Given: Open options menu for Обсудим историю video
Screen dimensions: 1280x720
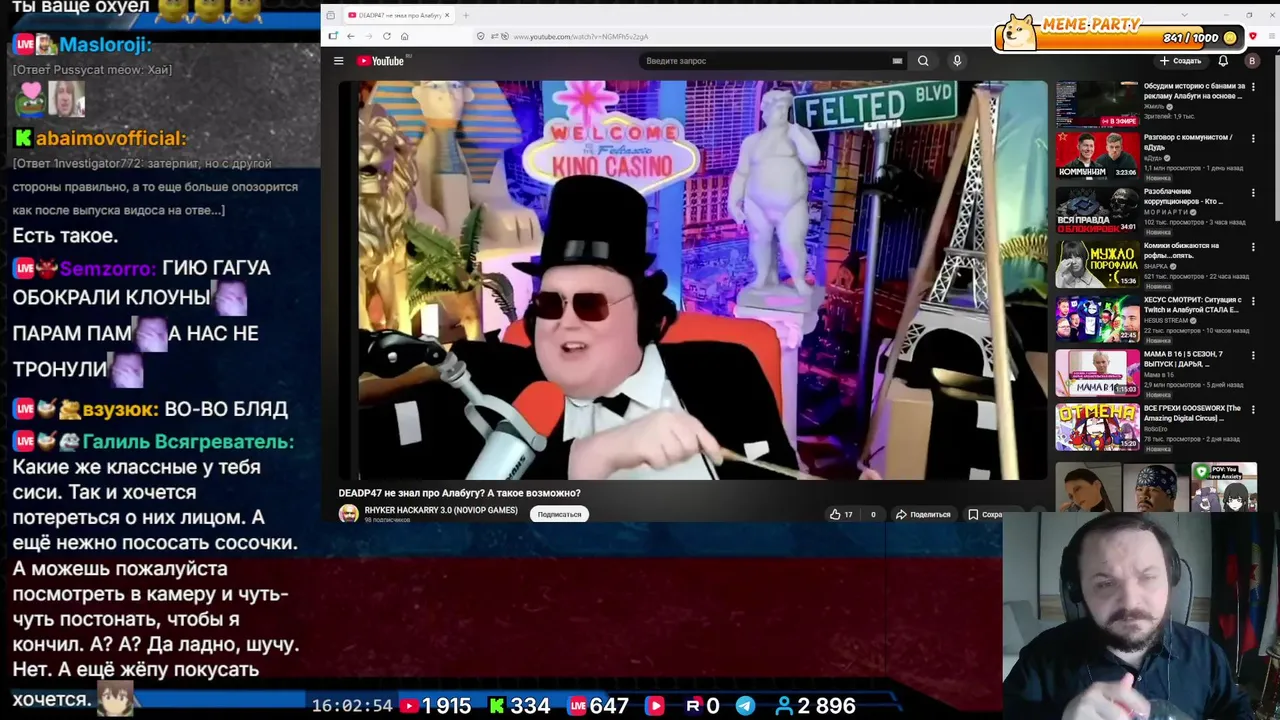Looking at the screenshot, I should (x=1253, y=87).
